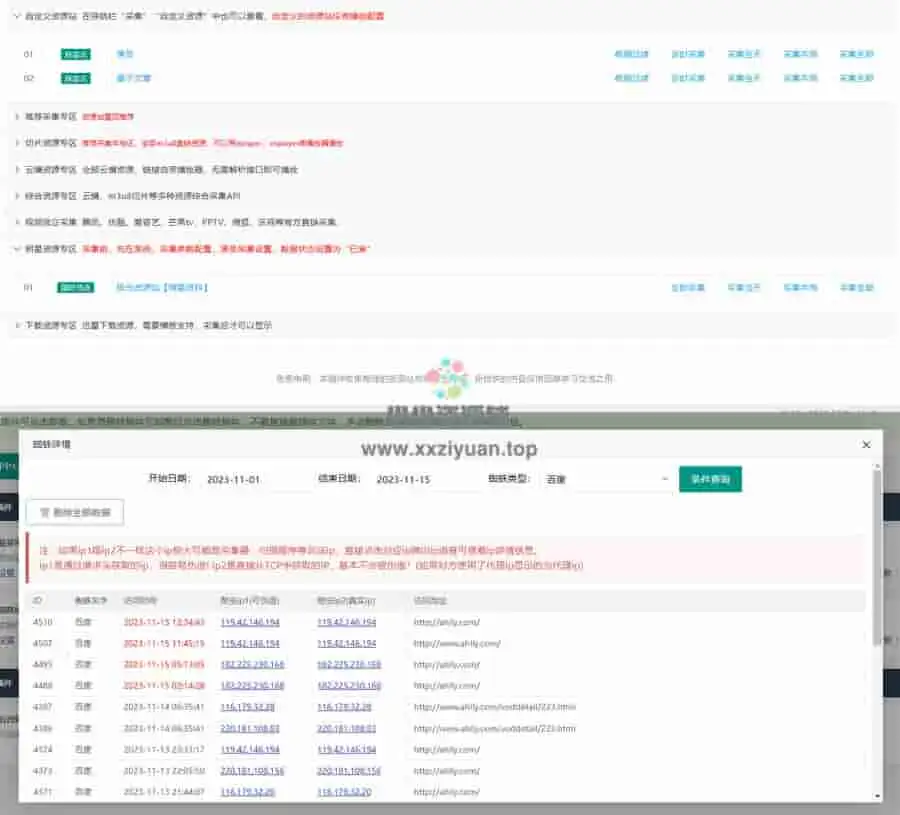
Task: Click the green tag badge in row 02
Action: tap(75, 78)
